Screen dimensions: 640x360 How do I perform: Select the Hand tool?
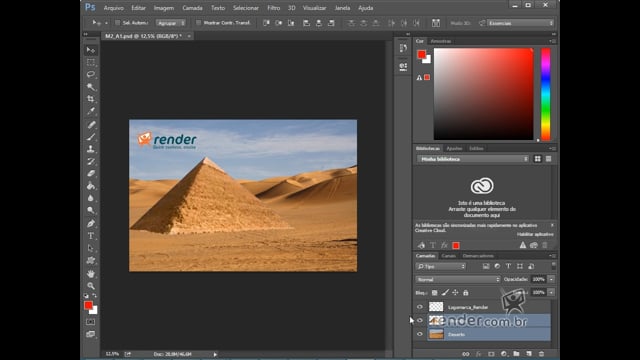pos(91,273)
